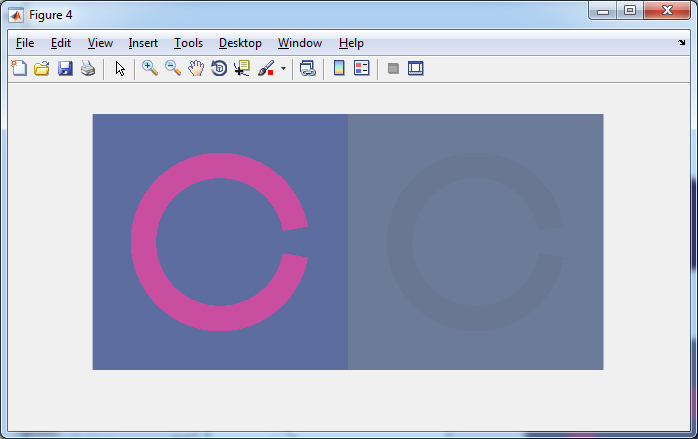The image size is (698, 439).
Task: Dock the figure using the corner arrow
Action: click(682, 43)
